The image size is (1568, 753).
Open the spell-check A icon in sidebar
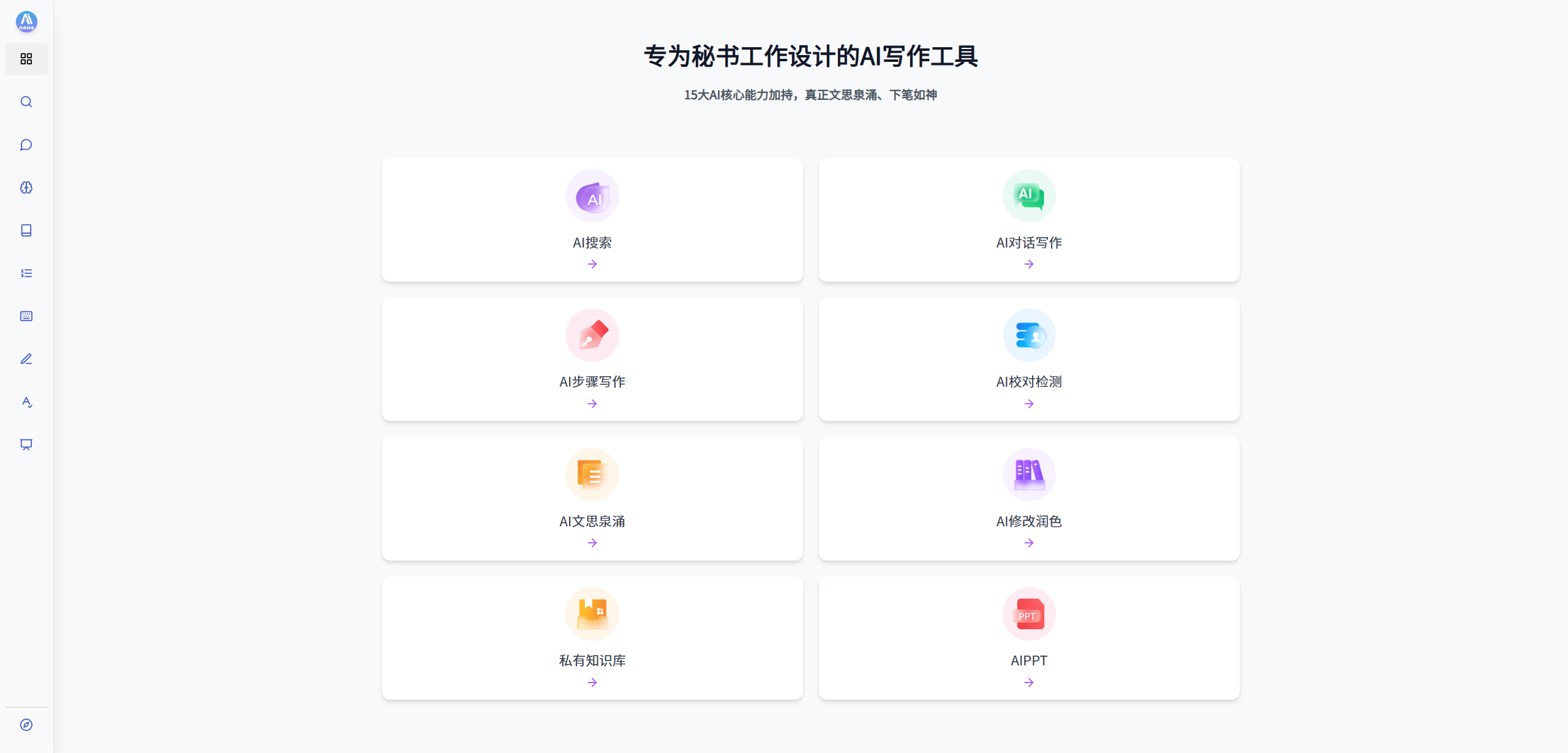(x=26, y=402)
